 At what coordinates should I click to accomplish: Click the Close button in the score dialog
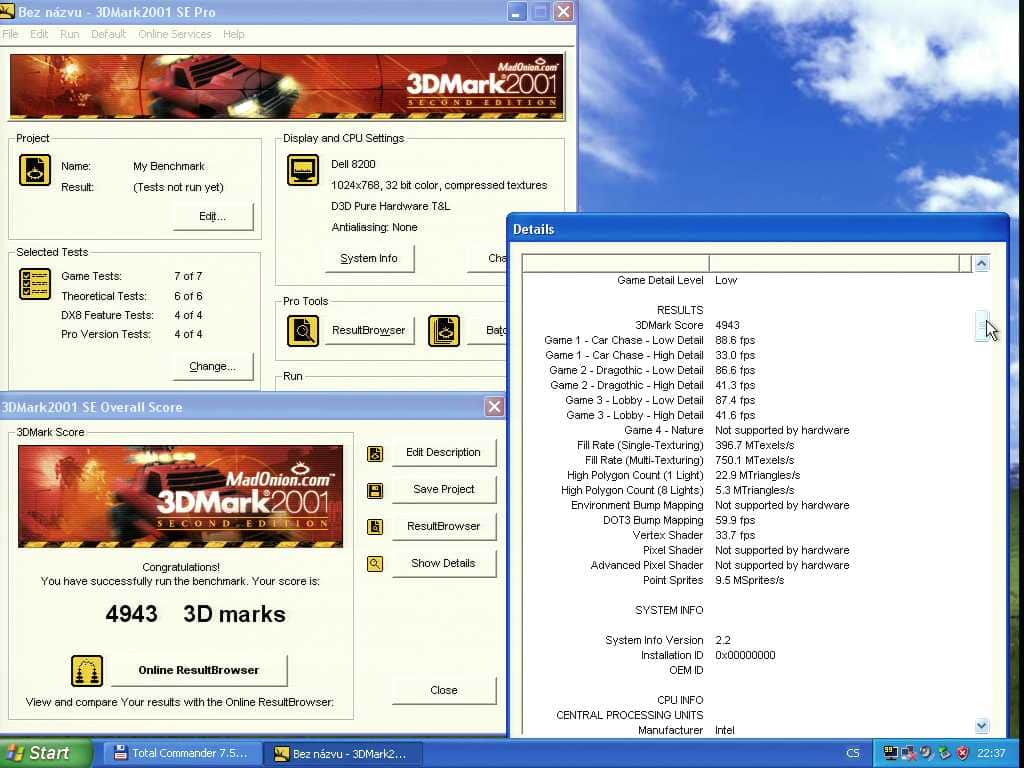(443, 690)
